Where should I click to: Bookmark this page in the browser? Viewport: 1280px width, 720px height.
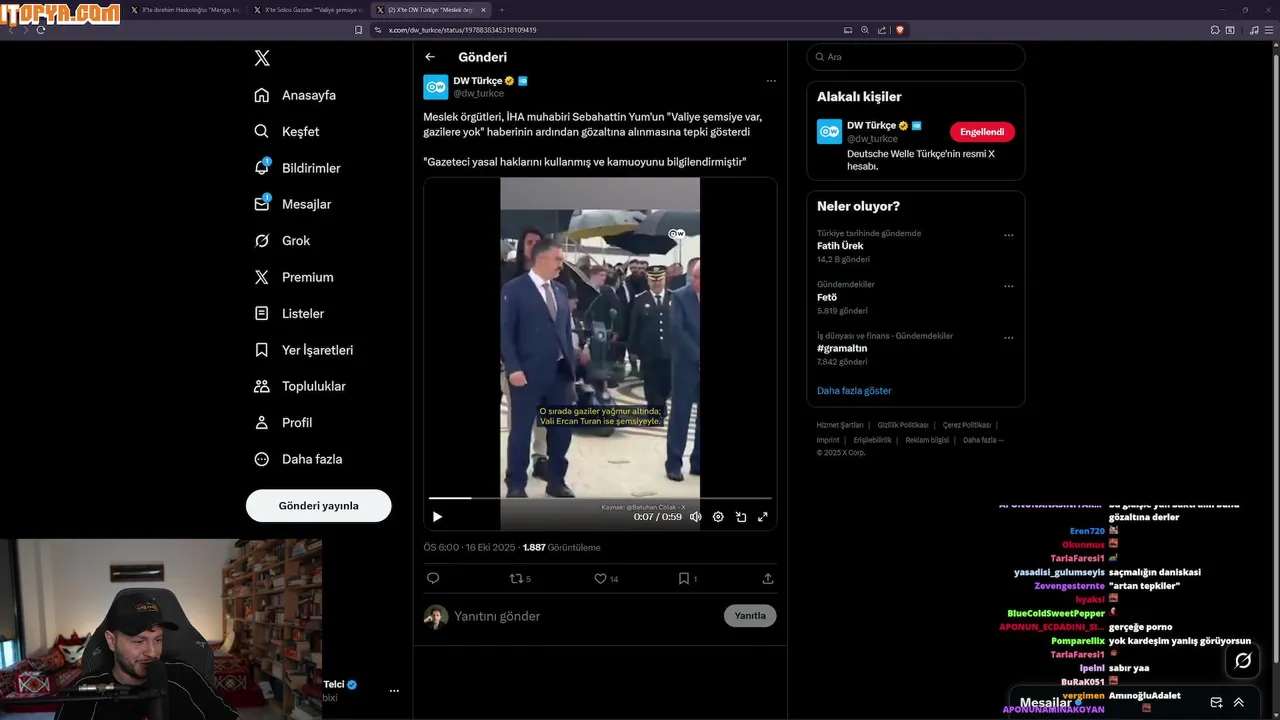[359, 30]
